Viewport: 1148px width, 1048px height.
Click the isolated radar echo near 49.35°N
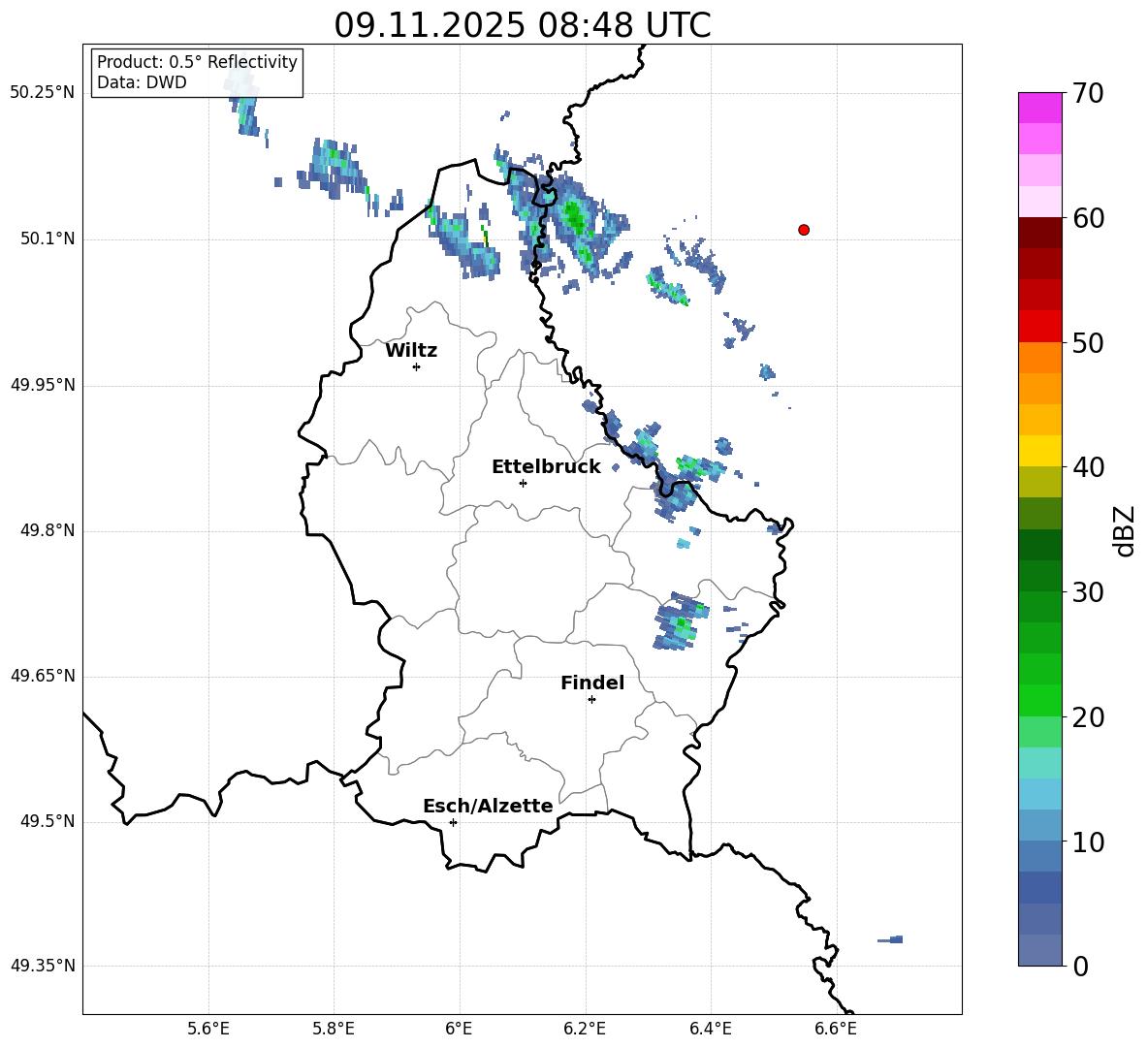[891, 939]
